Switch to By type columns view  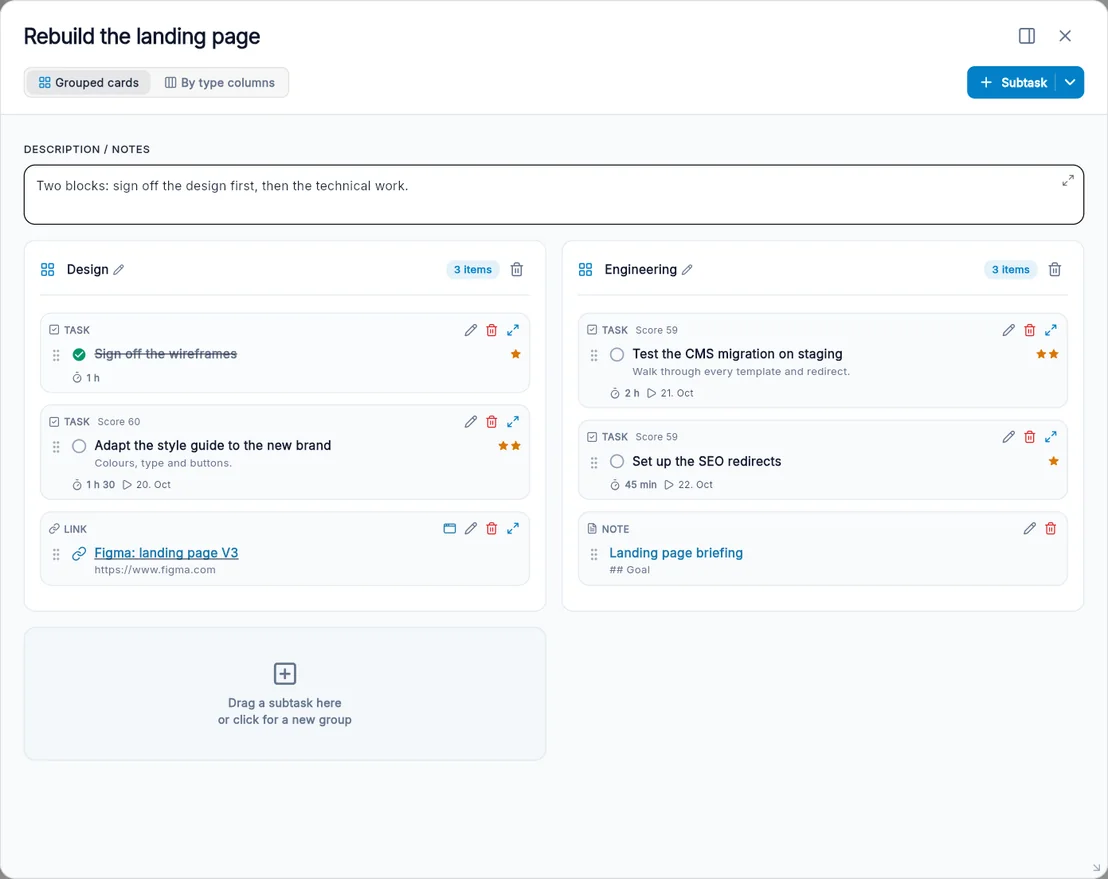coord(220,83)
